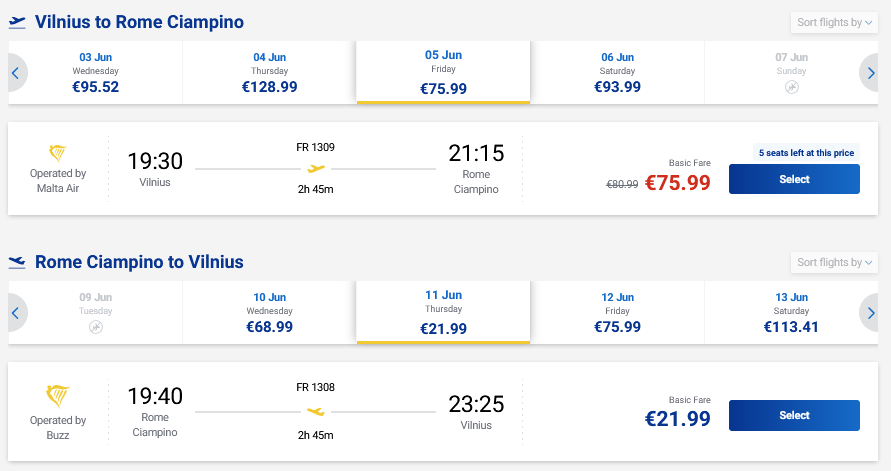Image resolution: width=891 pixels, height=471 pixels.
Task: Select the 10 Jun Wednesday date tab
Action: pyautogui.click(x=270, y=312)
